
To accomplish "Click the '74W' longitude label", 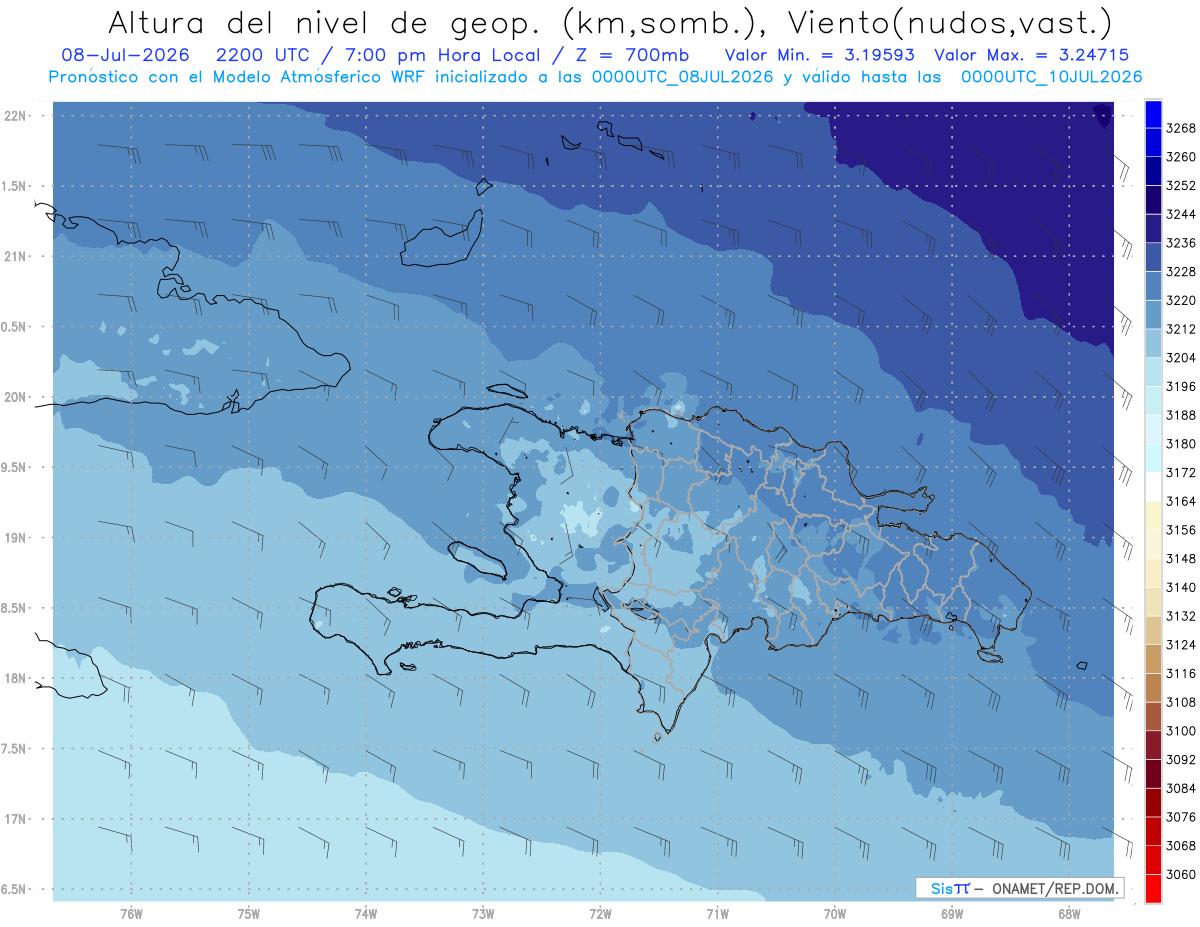I will coord(366,914).
